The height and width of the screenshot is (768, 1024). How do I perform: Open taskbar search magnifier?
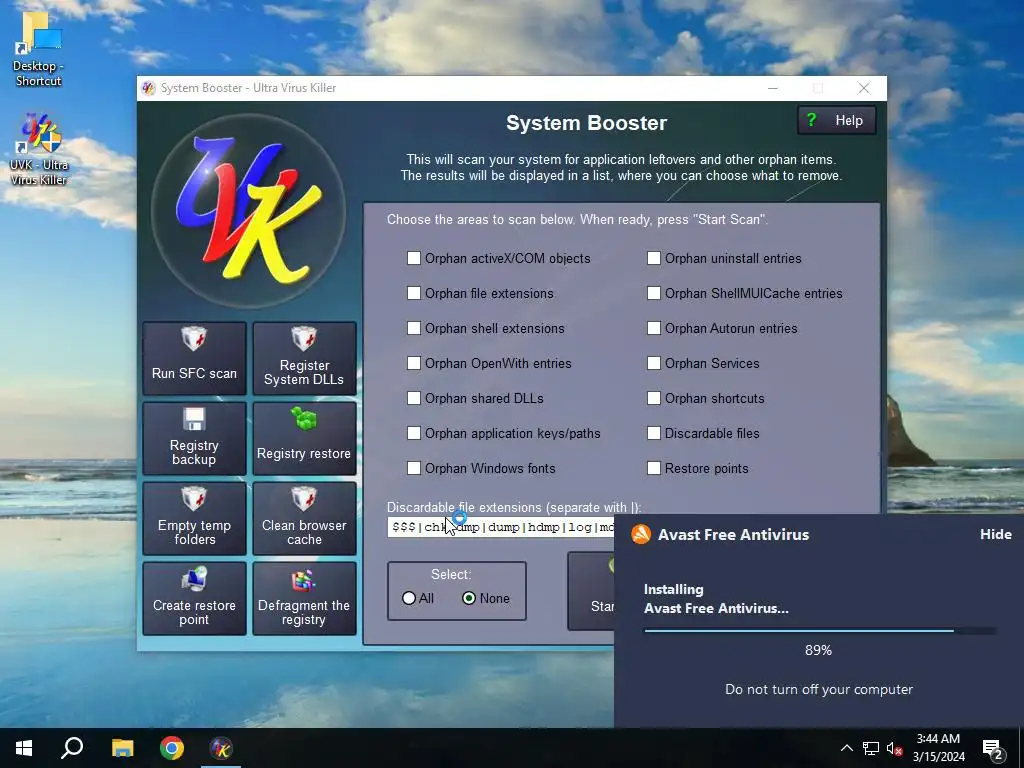[x=72, y=748]
